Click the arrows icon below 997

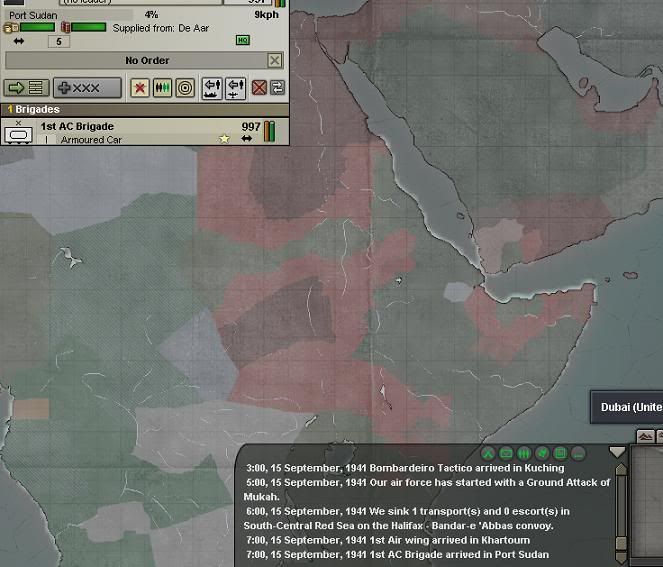tap(247, 138)
